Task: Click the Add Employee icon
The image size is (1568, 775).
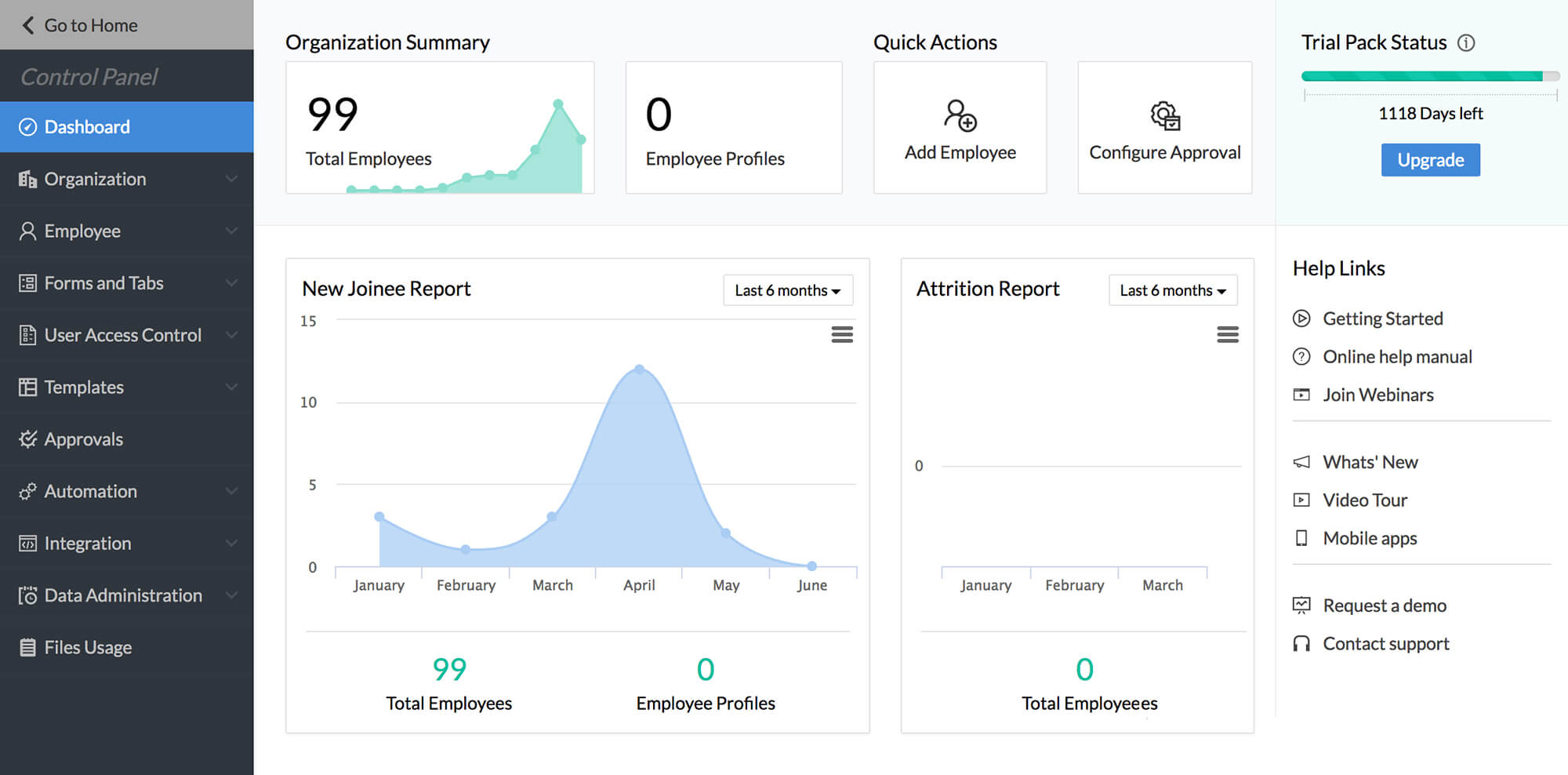Action: tap(960, 116)
